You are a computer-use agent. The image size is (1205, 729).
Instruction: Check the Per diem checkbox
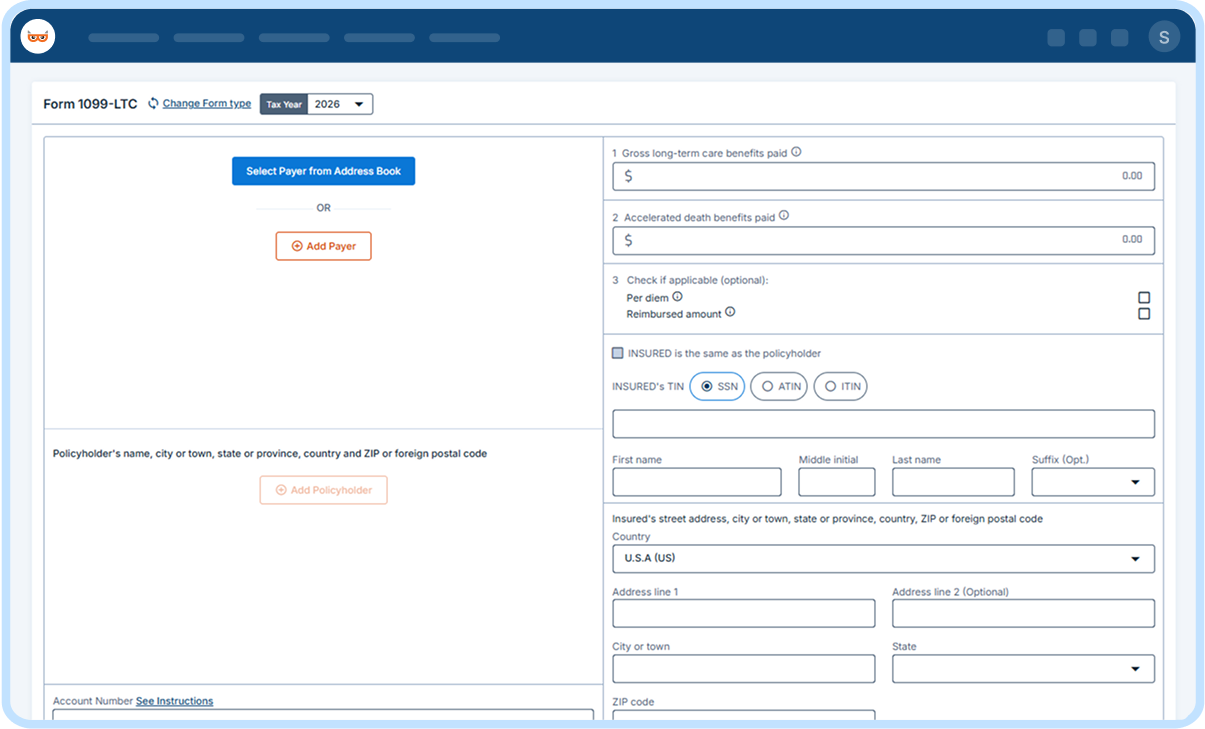pyautogui.click(x=1144, y=298)
